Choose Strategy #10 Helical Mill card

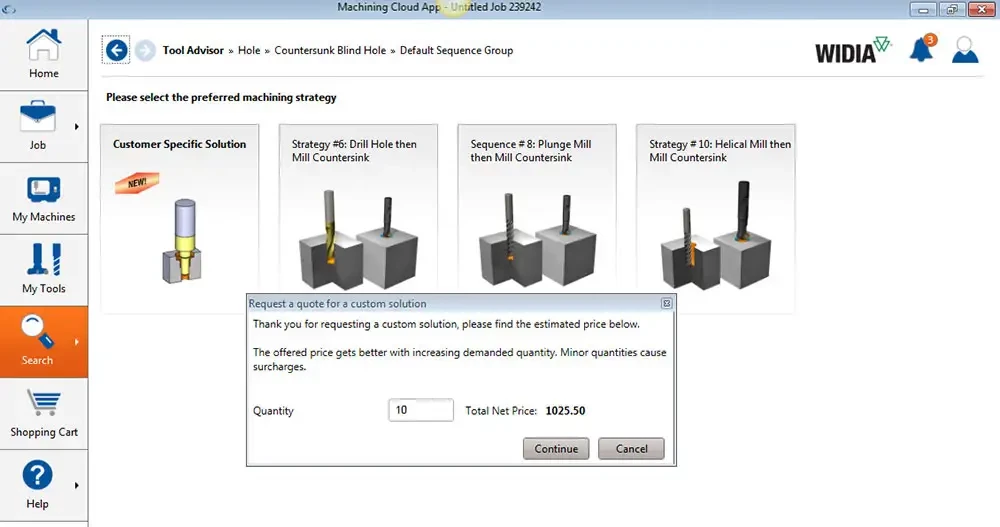point(716,211)
